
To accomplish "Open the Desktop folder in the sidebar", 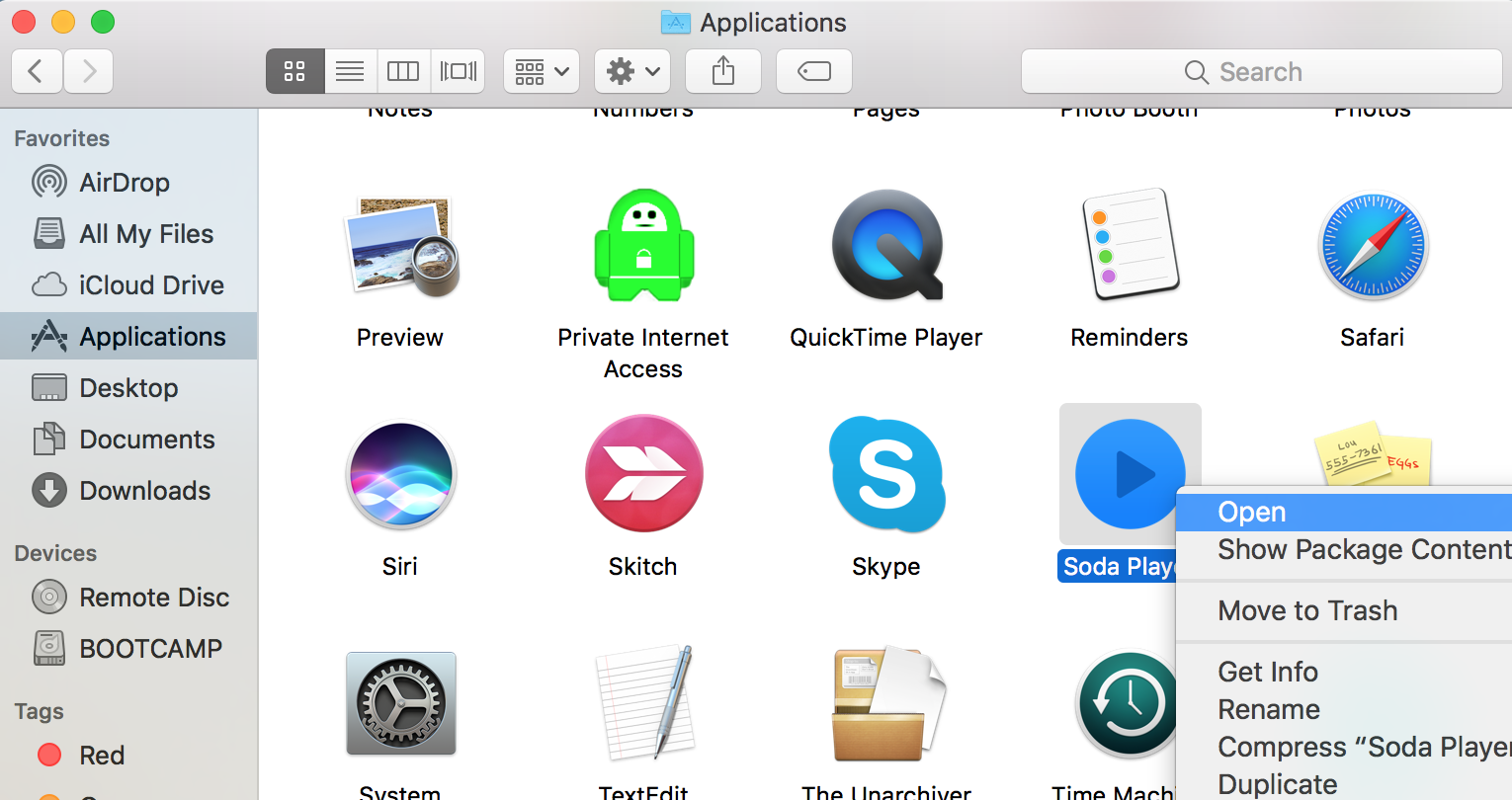I will pos(128,388).
